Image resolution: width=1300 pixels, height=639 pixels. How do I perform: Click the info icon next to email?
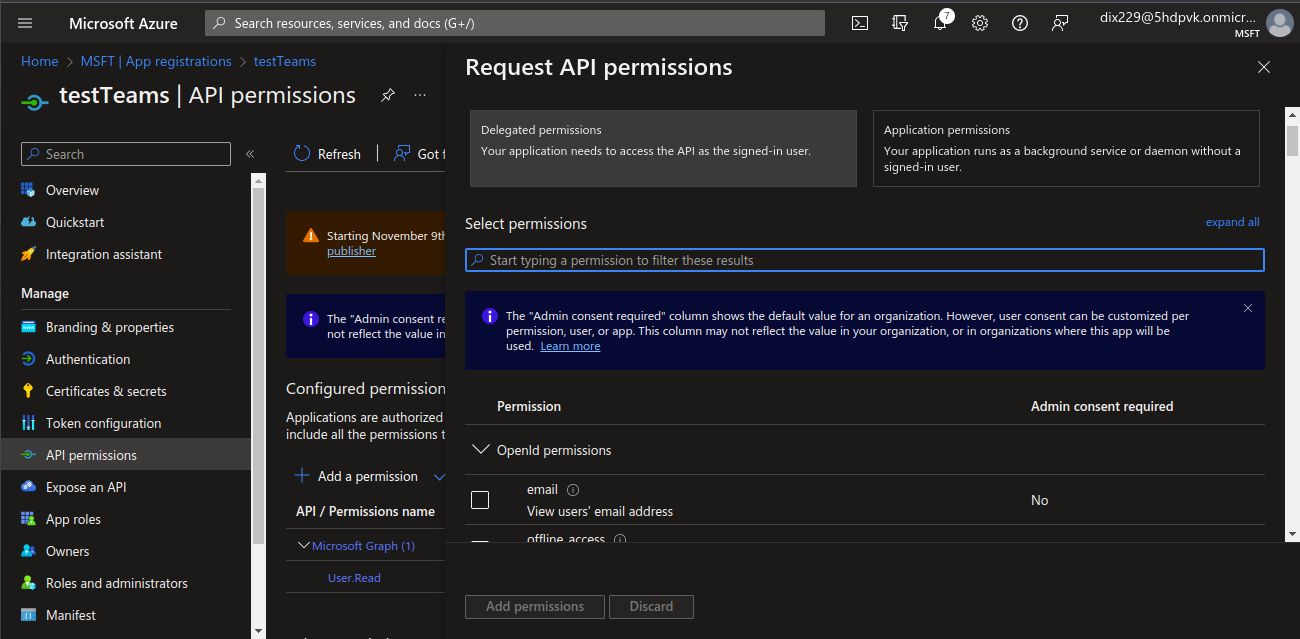(573, 490)
